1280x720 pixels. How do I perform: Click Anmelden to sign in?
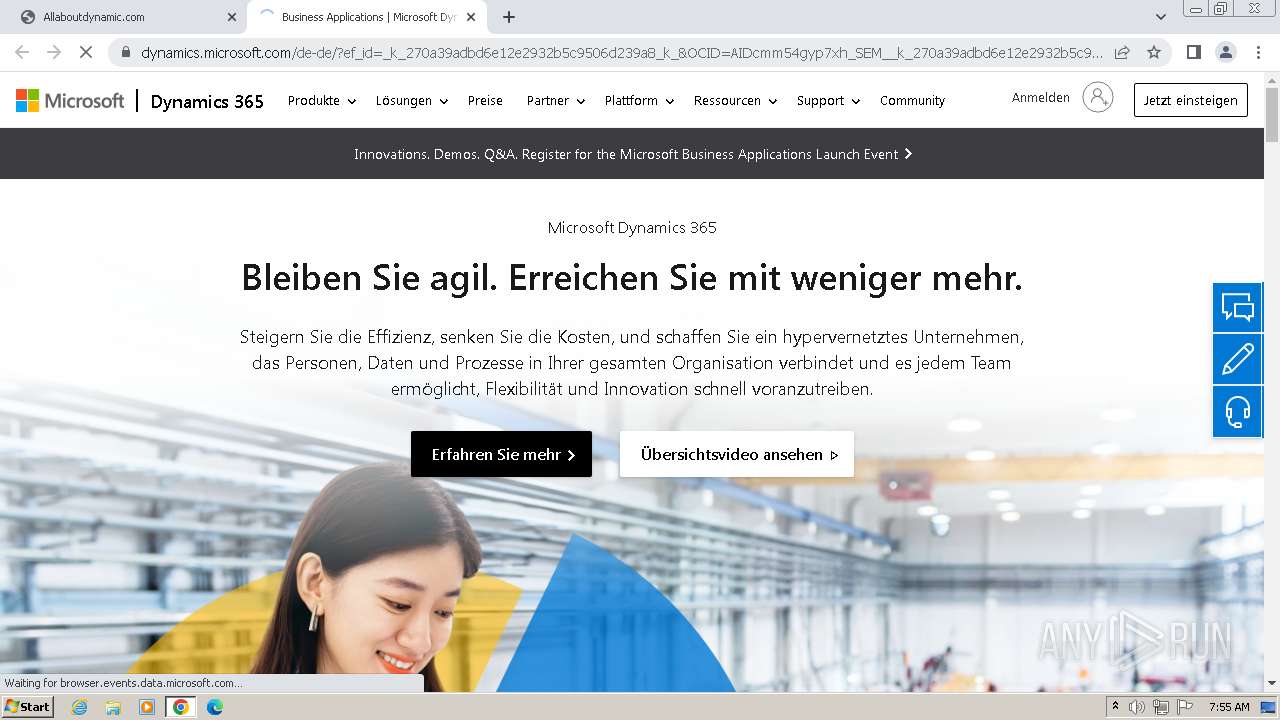click(x=1040, y=98)
